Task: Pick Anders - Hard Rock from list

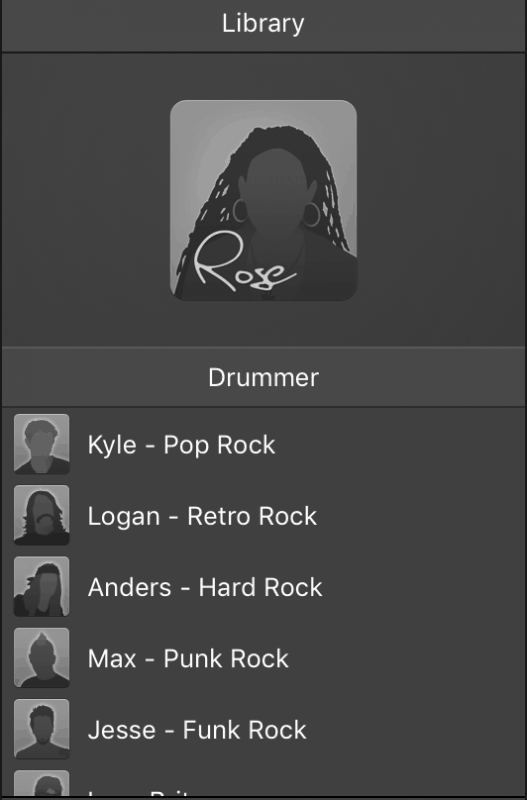Action: (205, 587)
